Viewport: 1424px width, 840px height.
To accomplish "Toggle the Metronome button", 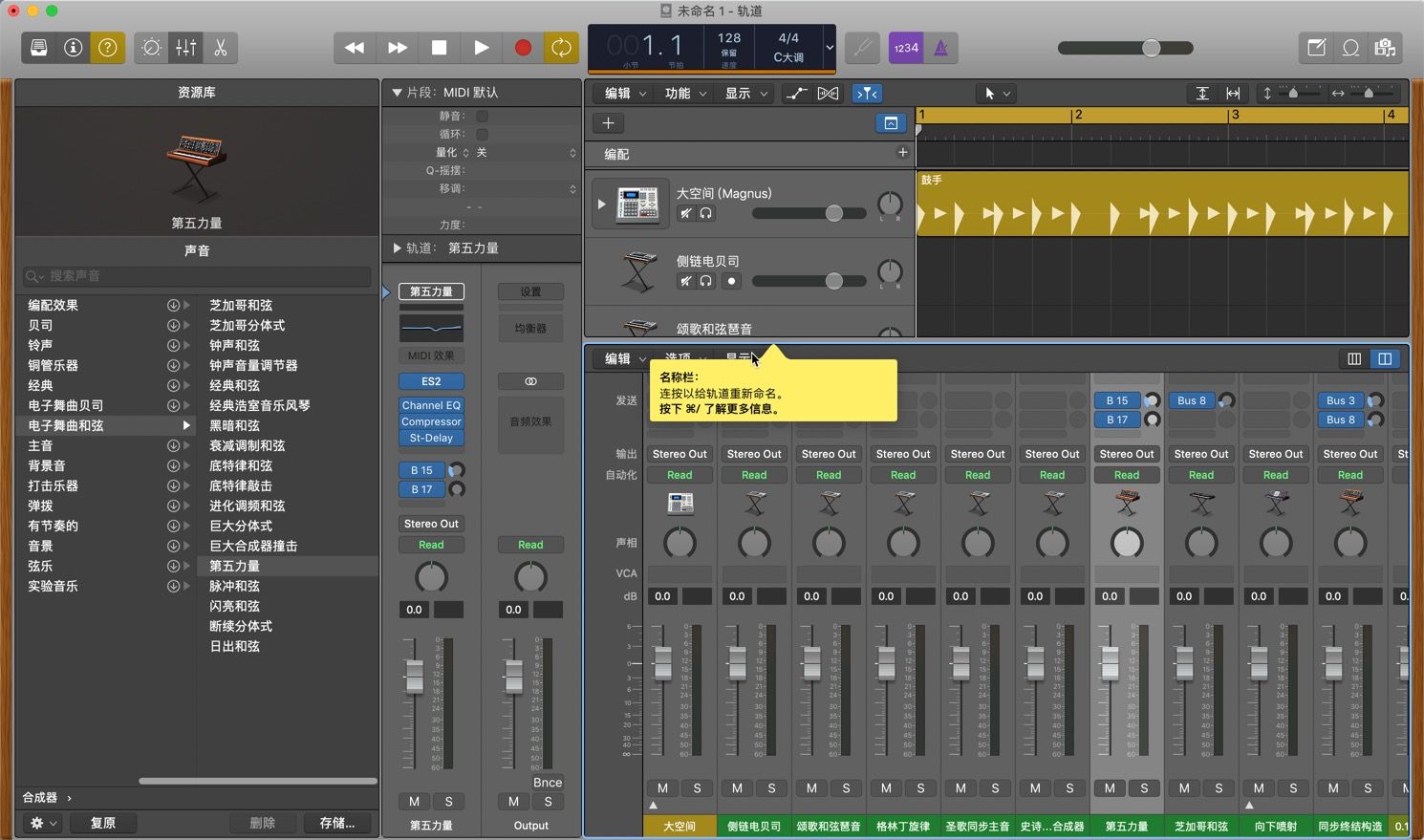I will click(940, 48).
